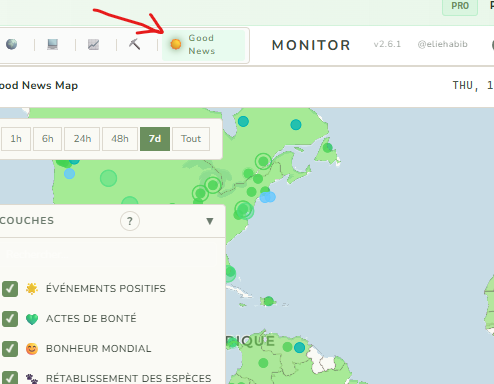Open the chart finance variant icon

(94, 44)
